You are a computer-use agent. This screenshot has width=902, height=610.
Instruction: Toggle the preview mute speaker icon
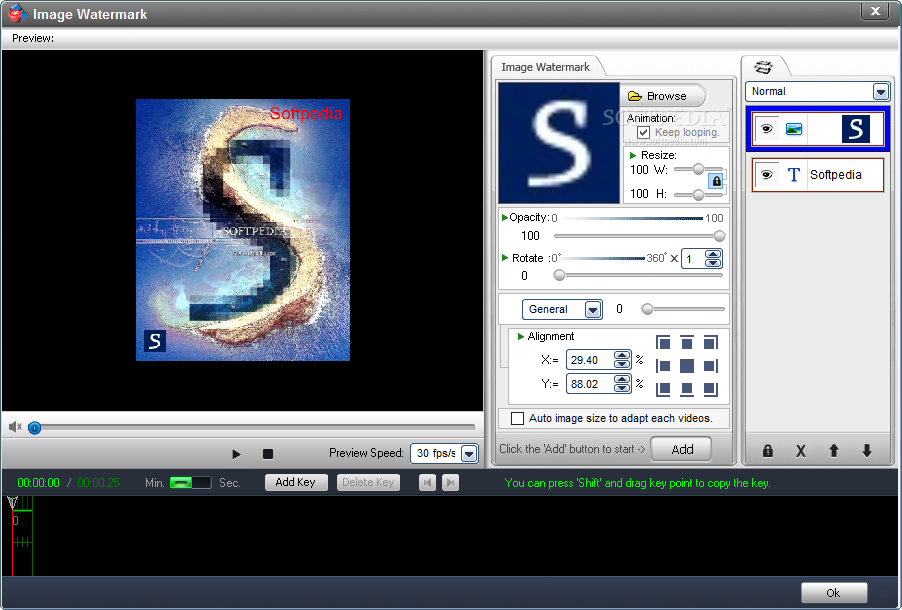15,426
